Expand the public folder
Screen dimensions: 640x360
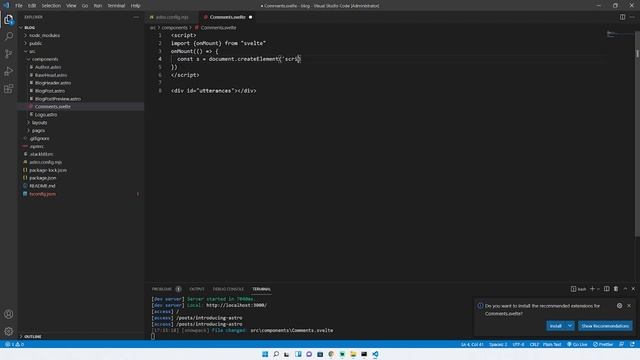coord(36,43)
